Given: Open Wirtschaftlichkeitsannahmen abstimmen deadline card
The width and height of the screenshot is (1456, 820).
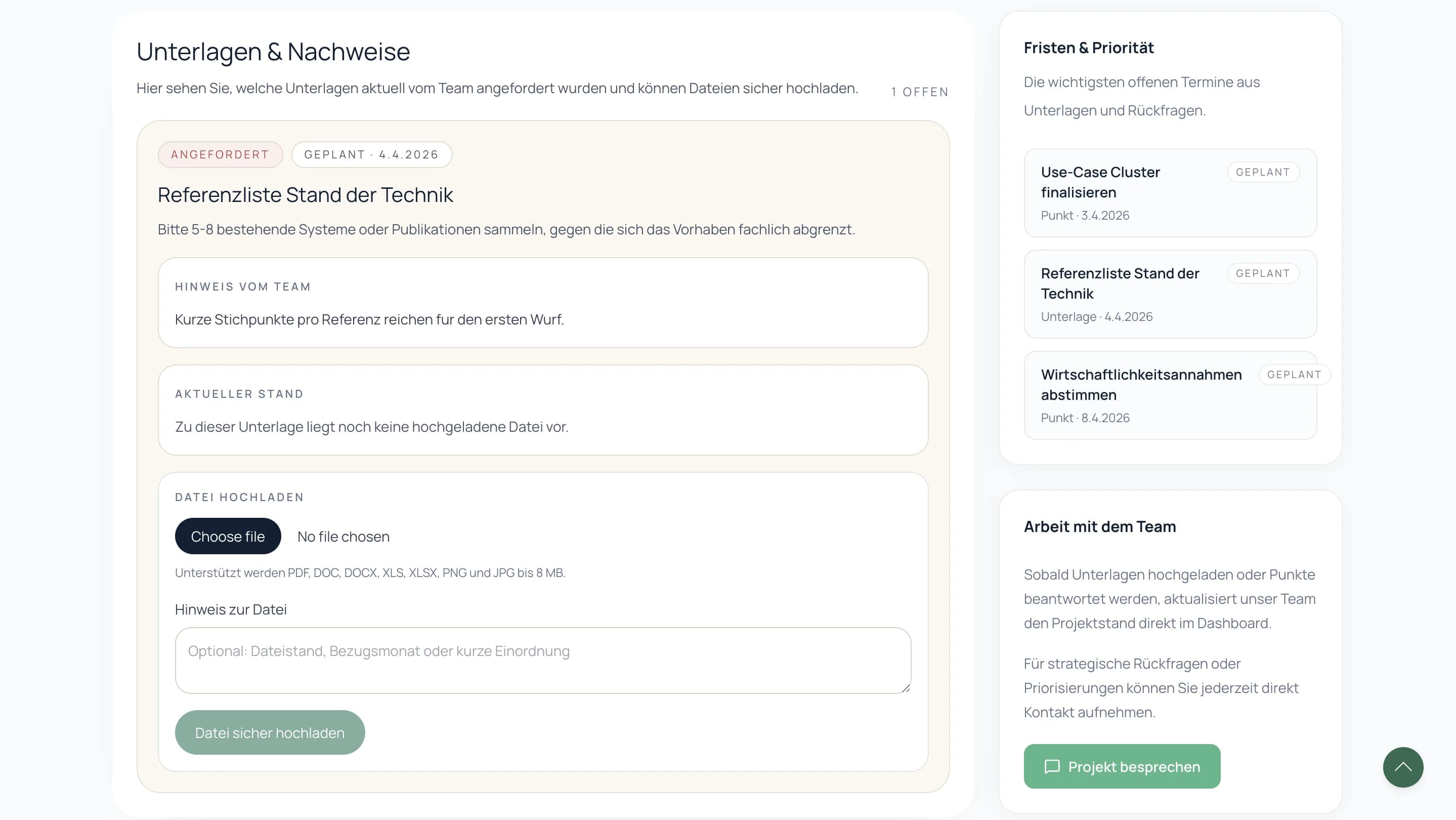Looking at the screenshot, I should click(x=1170, y=396).
